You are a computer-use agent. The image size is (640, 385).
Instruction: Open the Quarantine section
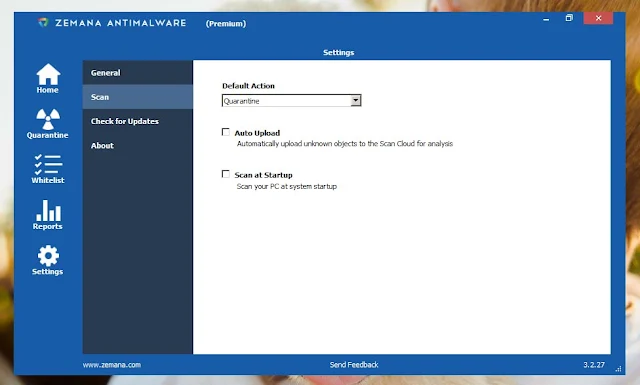click(x=48, y=124)
